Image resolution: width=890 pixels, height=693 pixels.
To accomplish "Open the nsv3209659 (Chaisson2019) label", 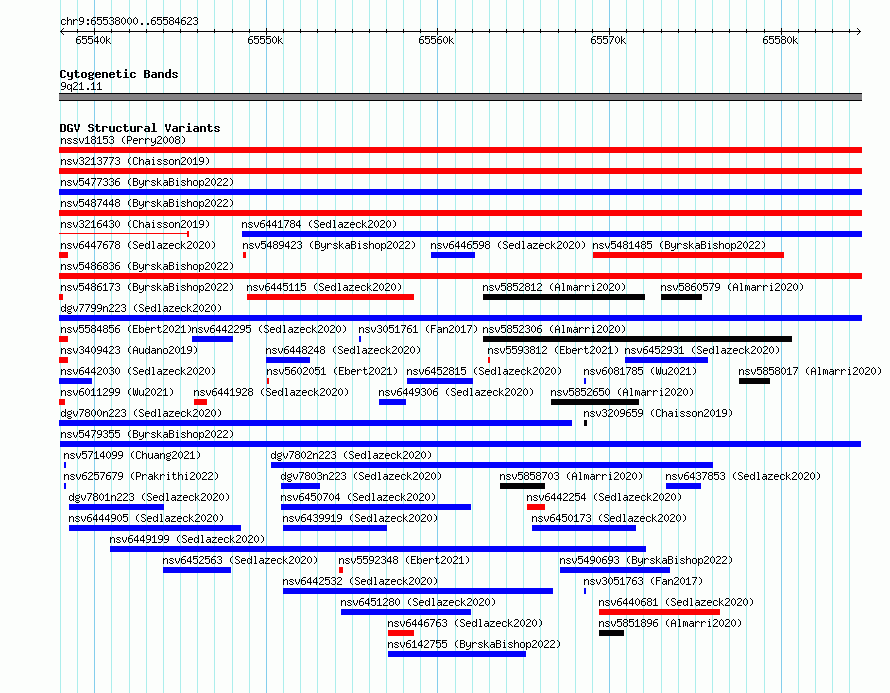I will [x=658, y=413].
